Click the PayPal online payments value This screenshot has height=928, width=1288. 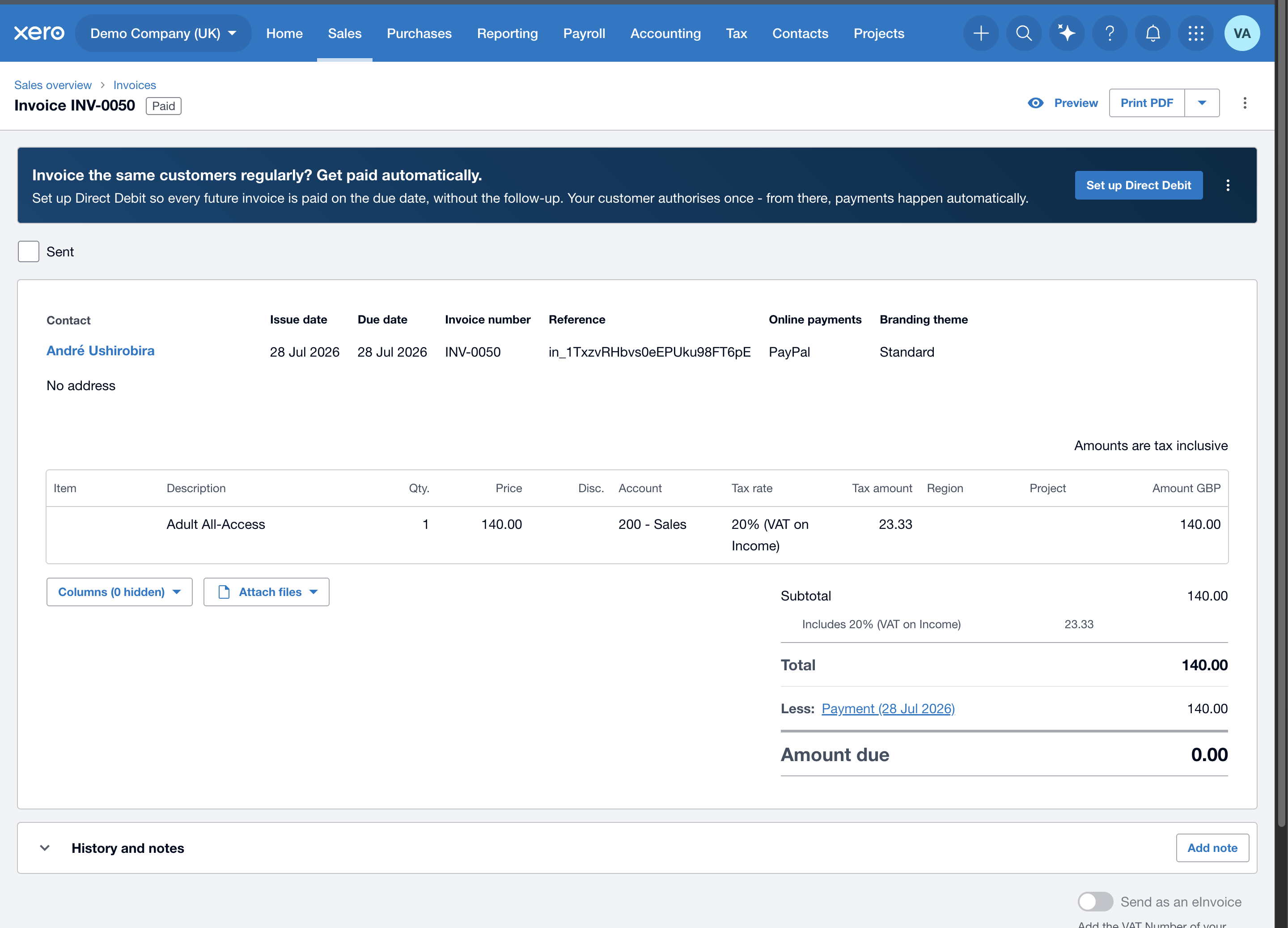pyautogui.click(x=789, y=352)
